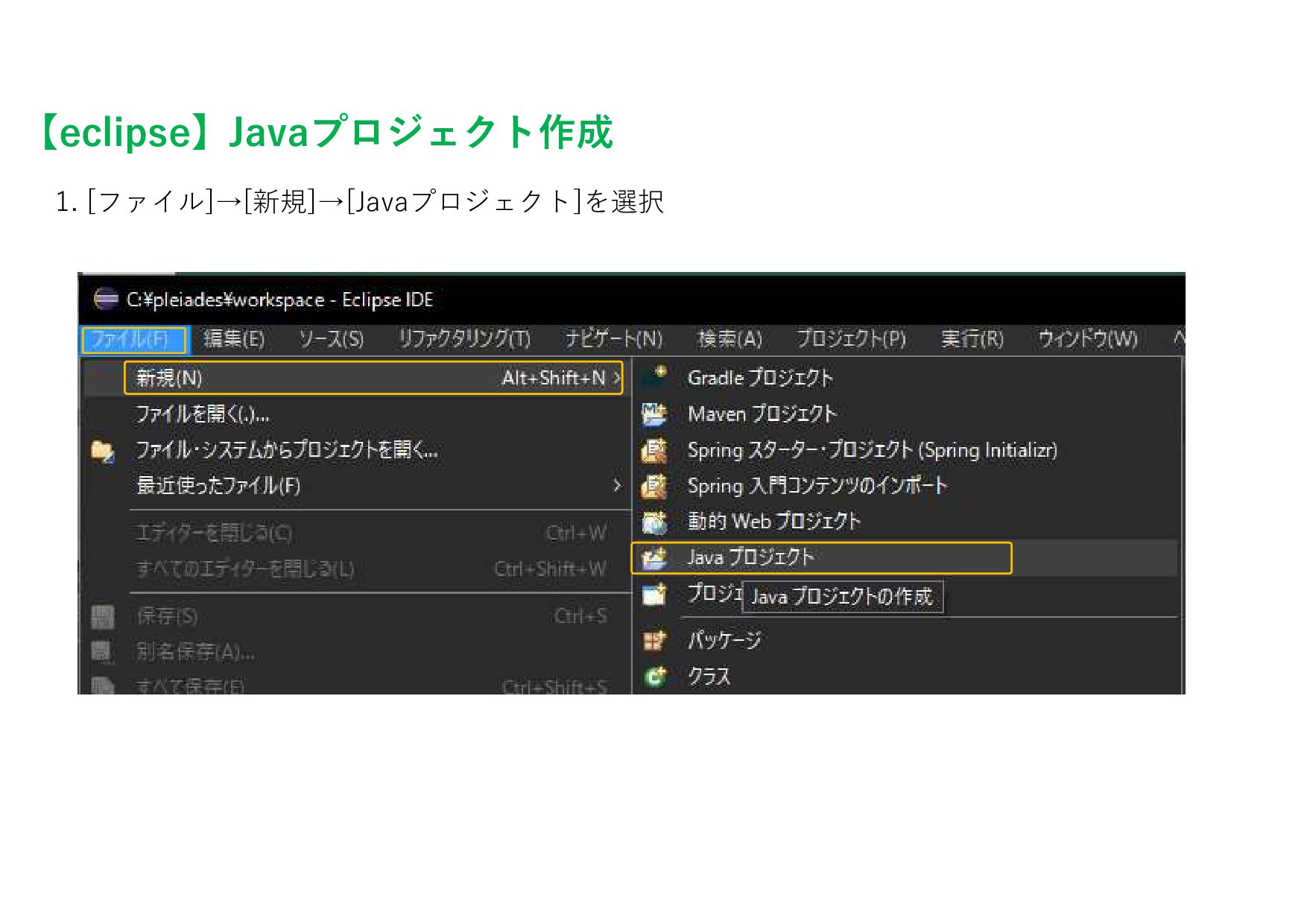Image resolution: width=1307 pixels, height=924 pixels.
Task: Open the ナビゲート(N) menu
Action: pos(614,340)
